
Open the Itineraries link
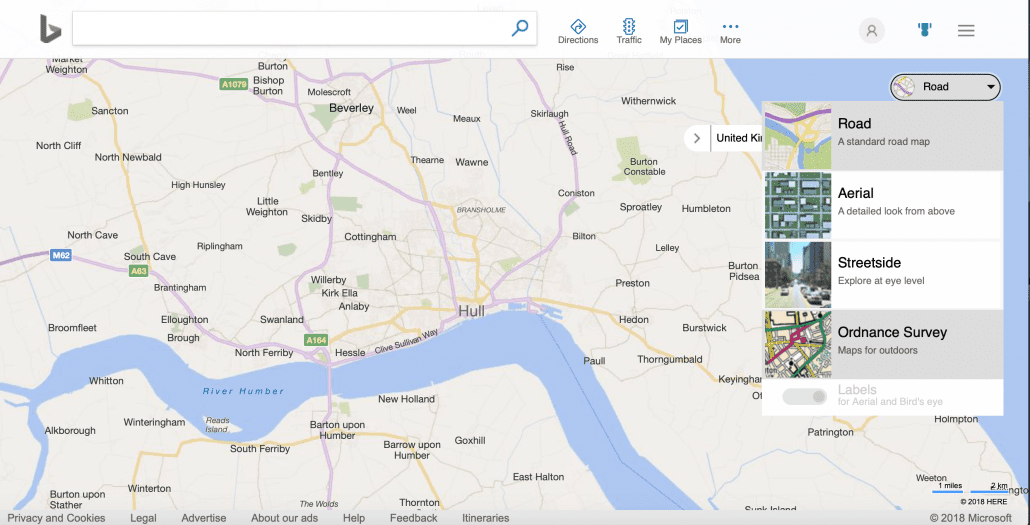click(485, 518)
